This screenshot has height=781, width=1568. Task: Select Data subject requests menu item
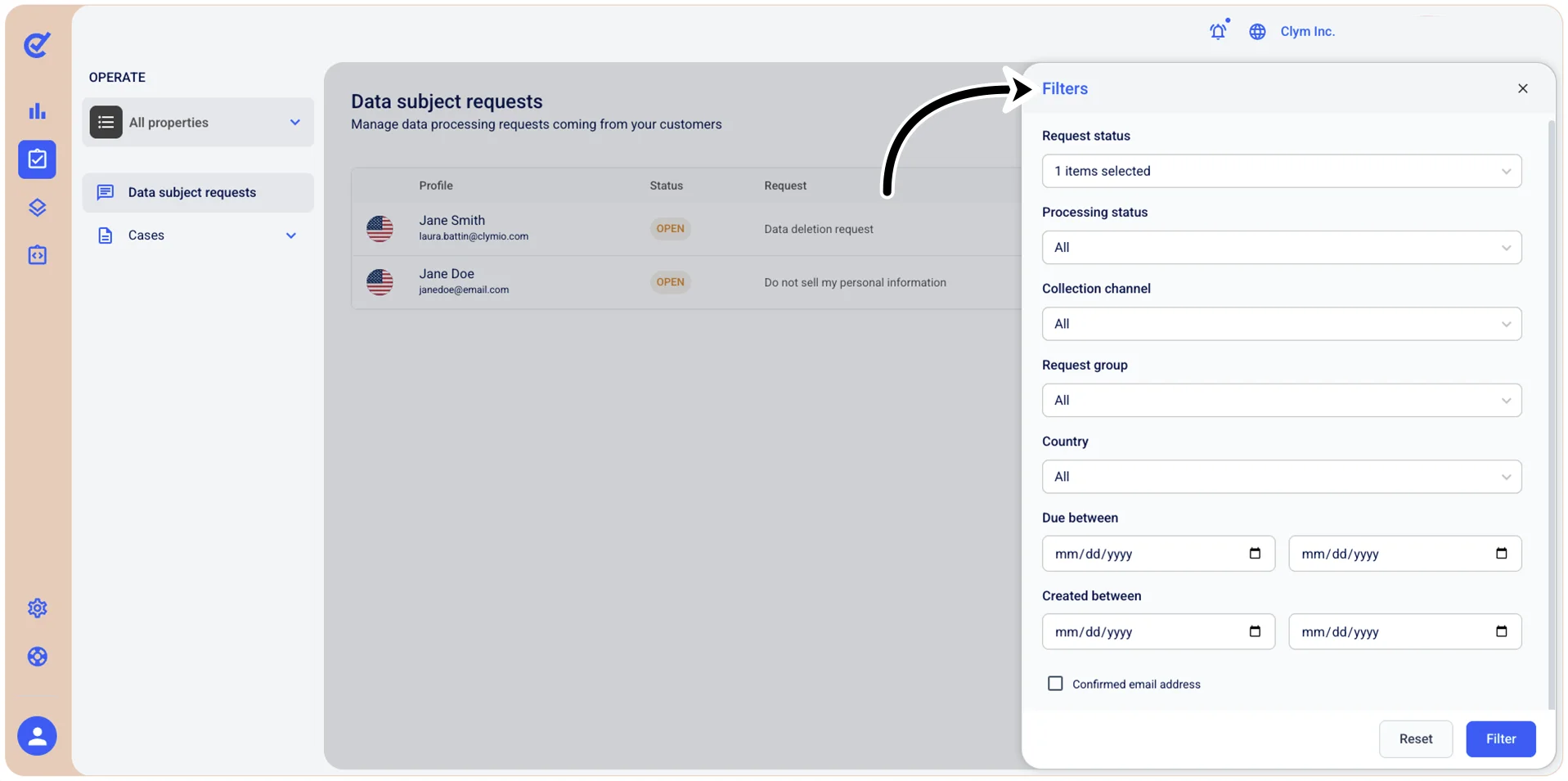pos(197,192)
